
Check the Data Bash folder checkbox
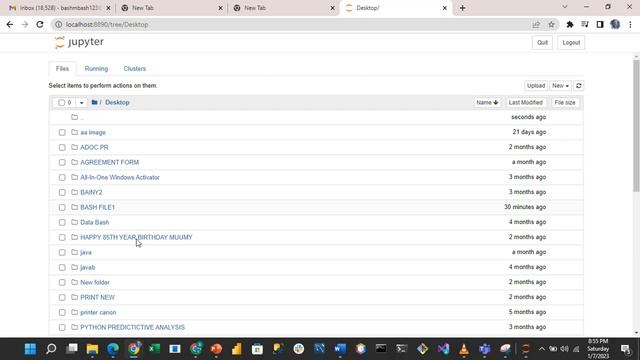(x=62, y=222)
